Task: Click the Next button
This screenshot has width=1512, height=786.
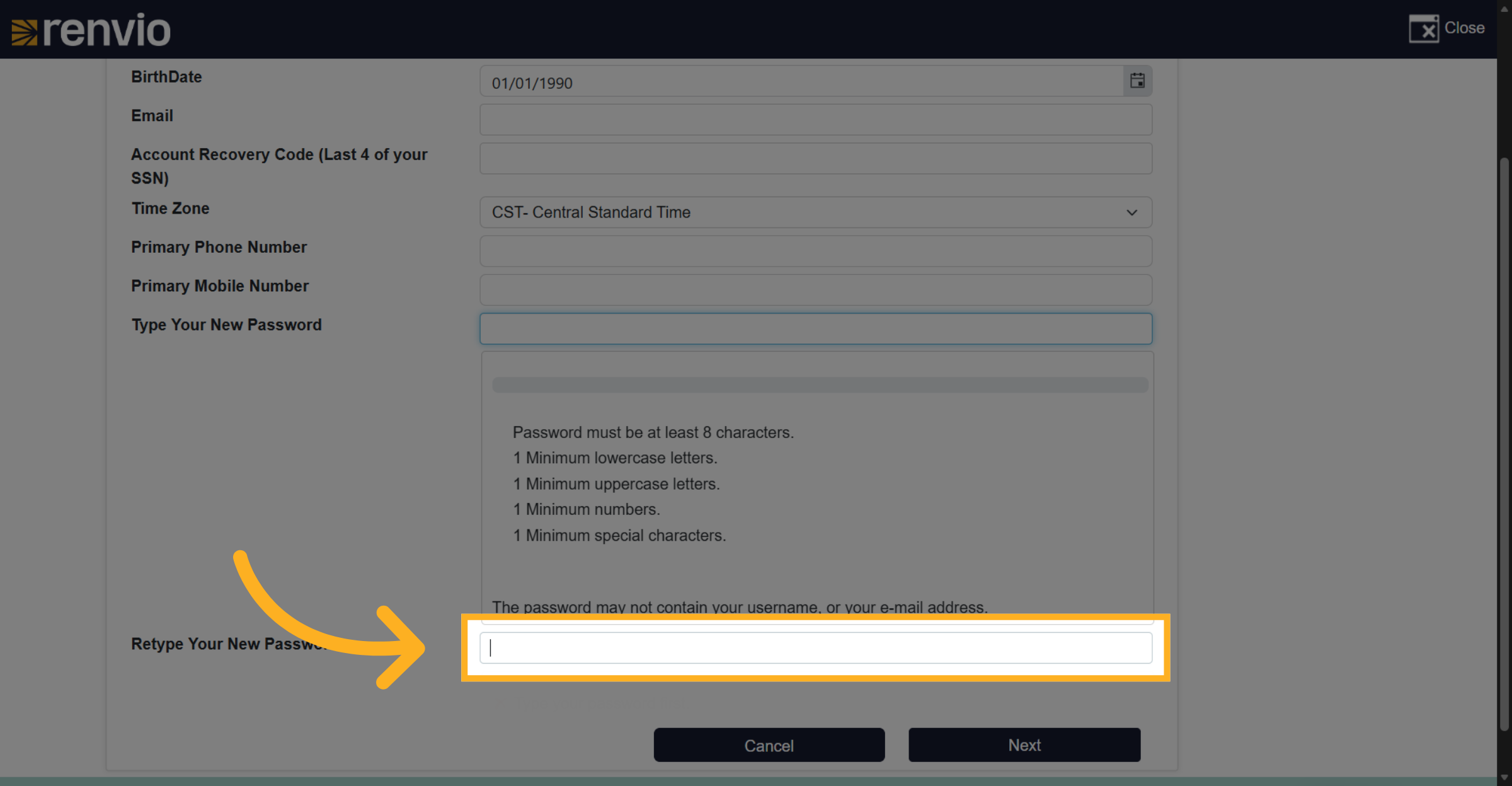Action: [1024, 745]
